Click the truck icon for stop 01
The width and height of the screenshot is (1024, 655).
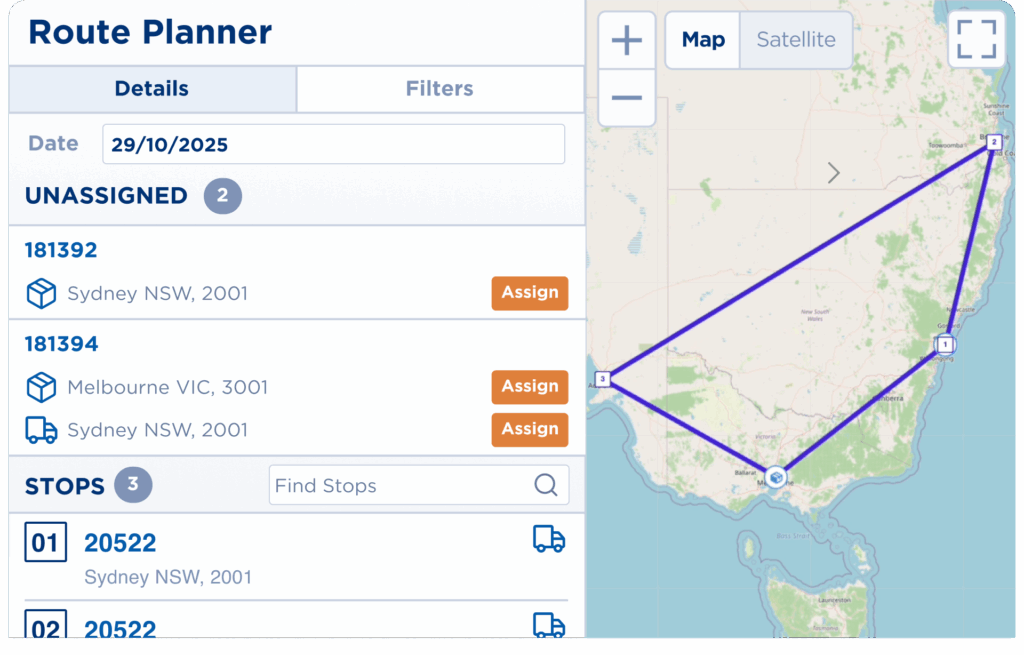tap(549, 540)
